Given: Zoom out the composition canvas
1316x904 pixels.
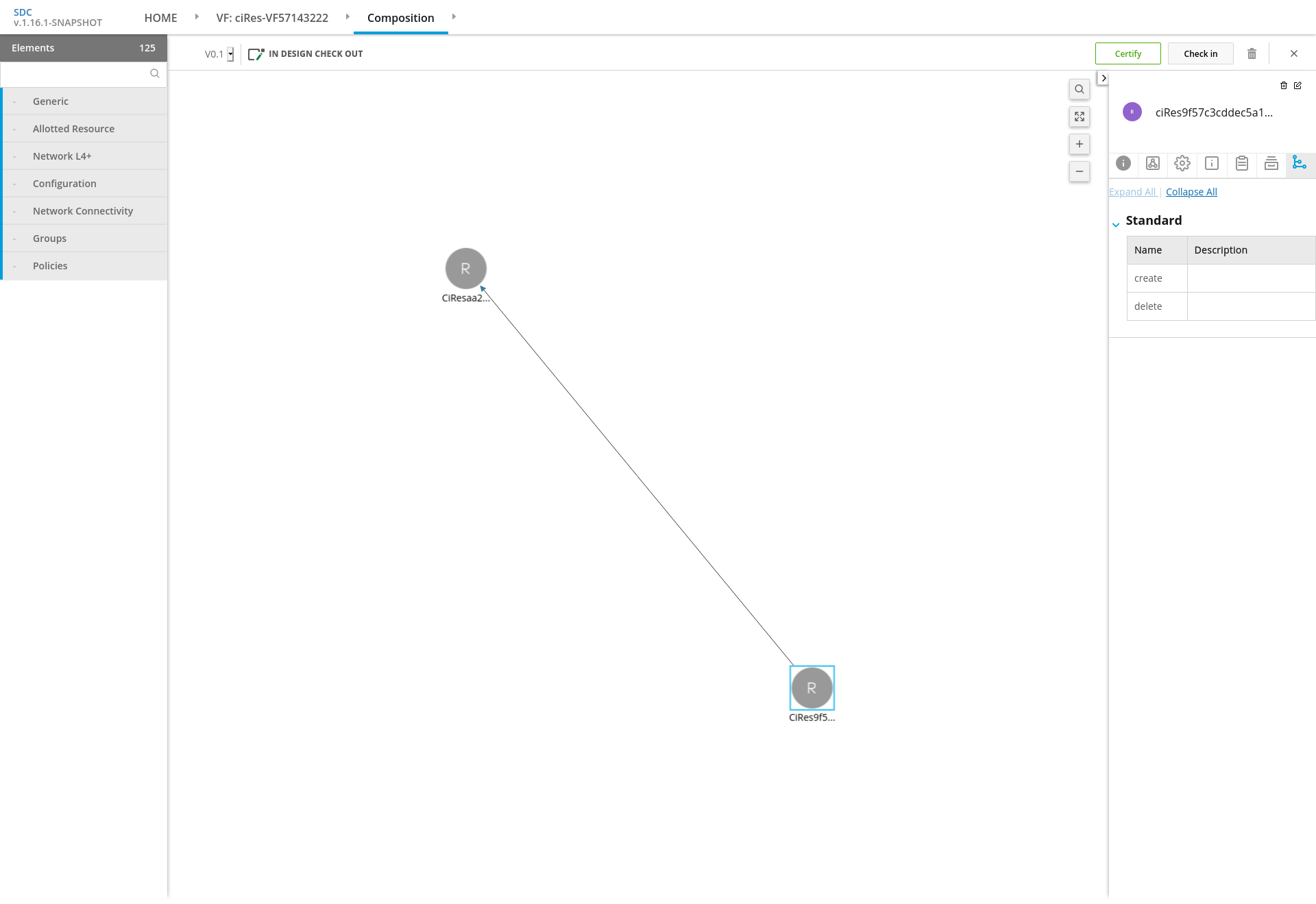Looking at the screenshot, I should click(1079, 171).
